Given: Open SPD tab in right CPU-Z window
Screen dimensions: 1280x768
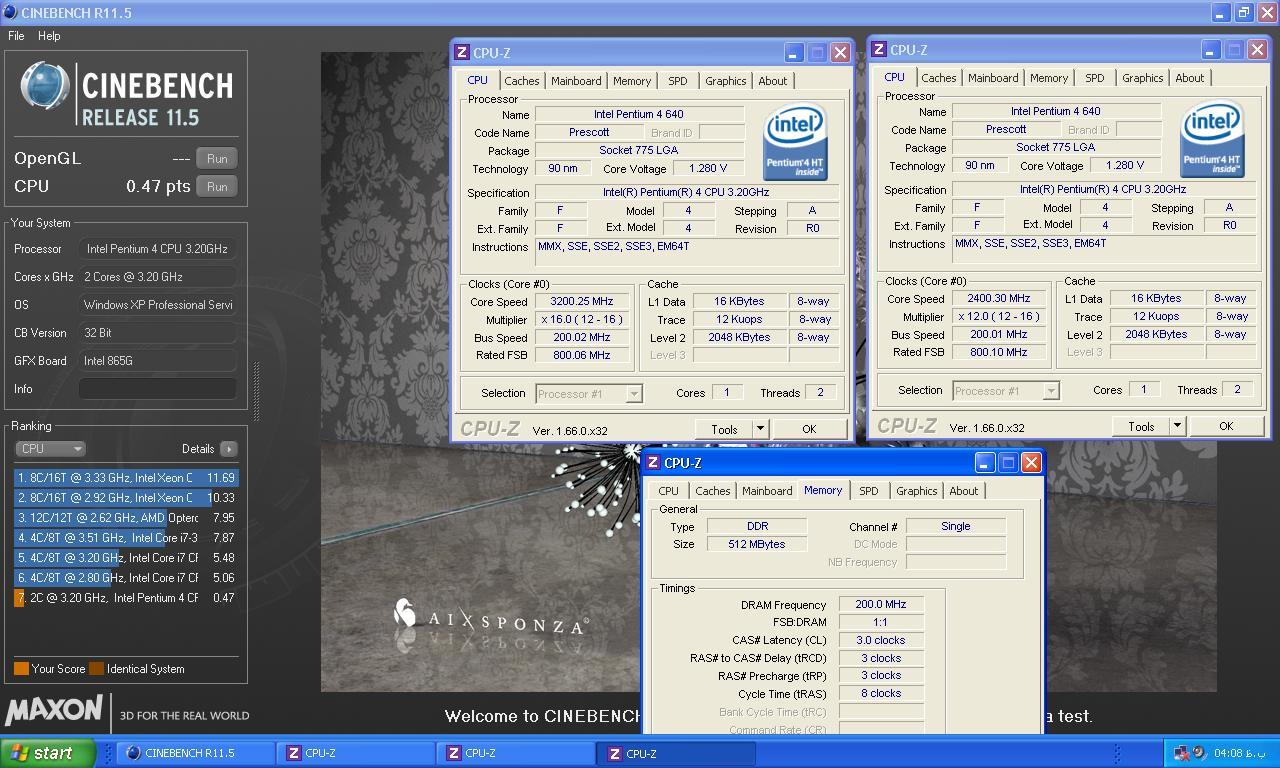Looking at the screenshot, I should click(1095, 78).
